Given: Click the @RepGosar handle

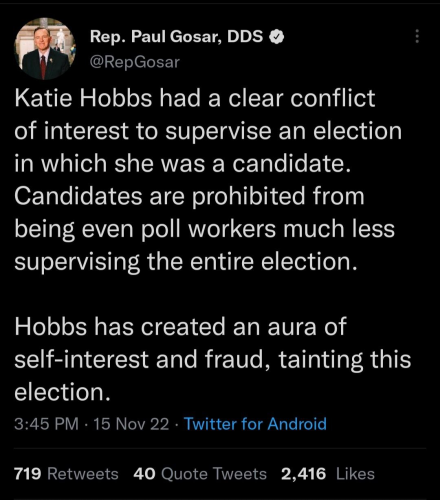Looking at the screenshot, I should (x=135, y=62).
